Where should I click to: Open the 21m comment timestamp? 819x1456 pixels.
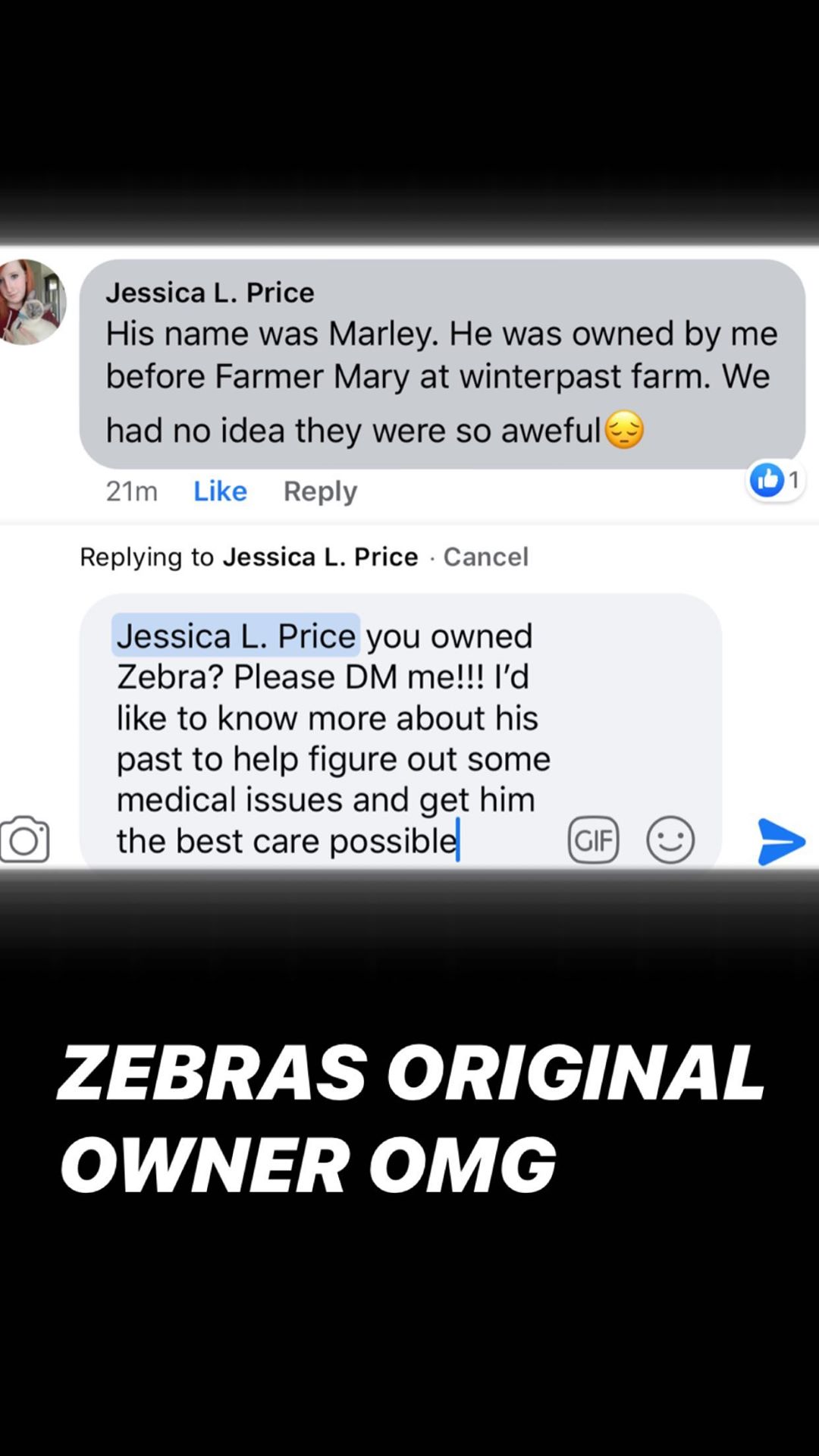tap(132, 491)
